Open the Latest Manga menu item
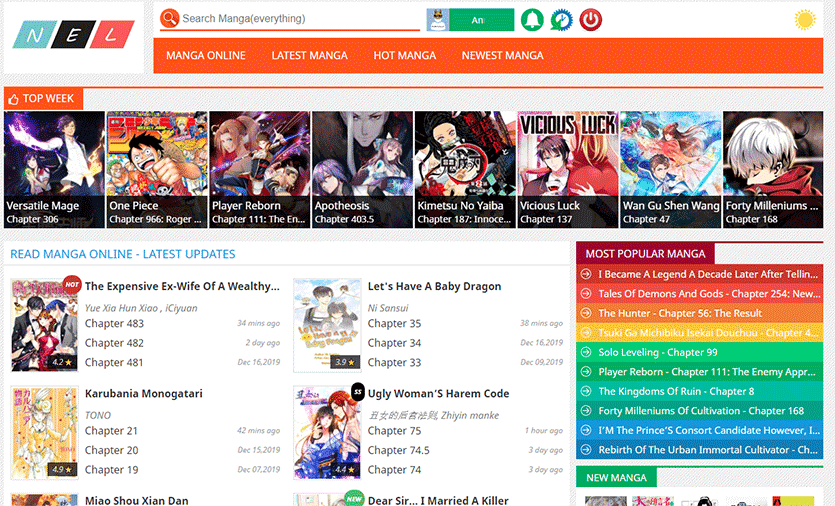Screen dimensions: 835x506 [x=309, y=55]
